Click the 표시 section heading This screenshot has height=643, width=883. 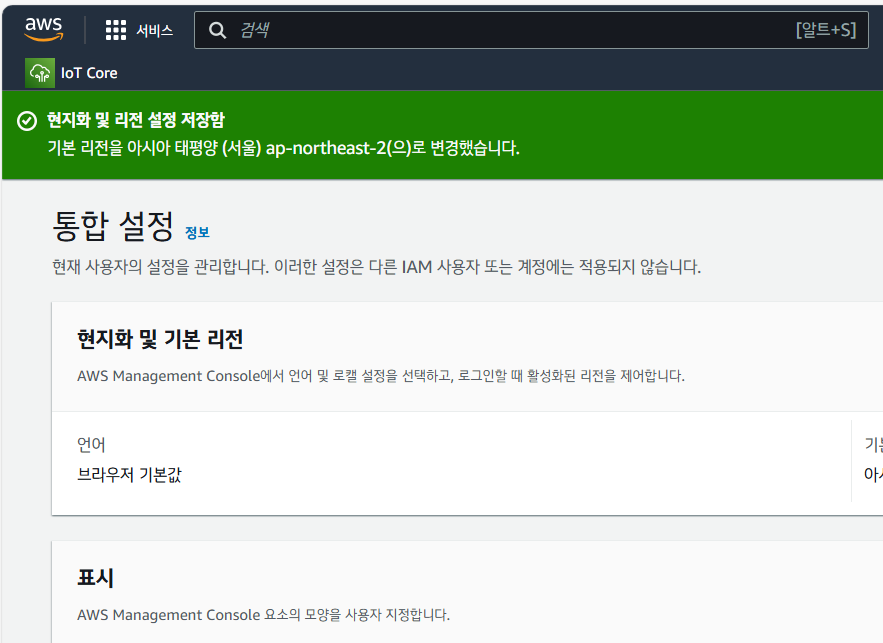95,578
